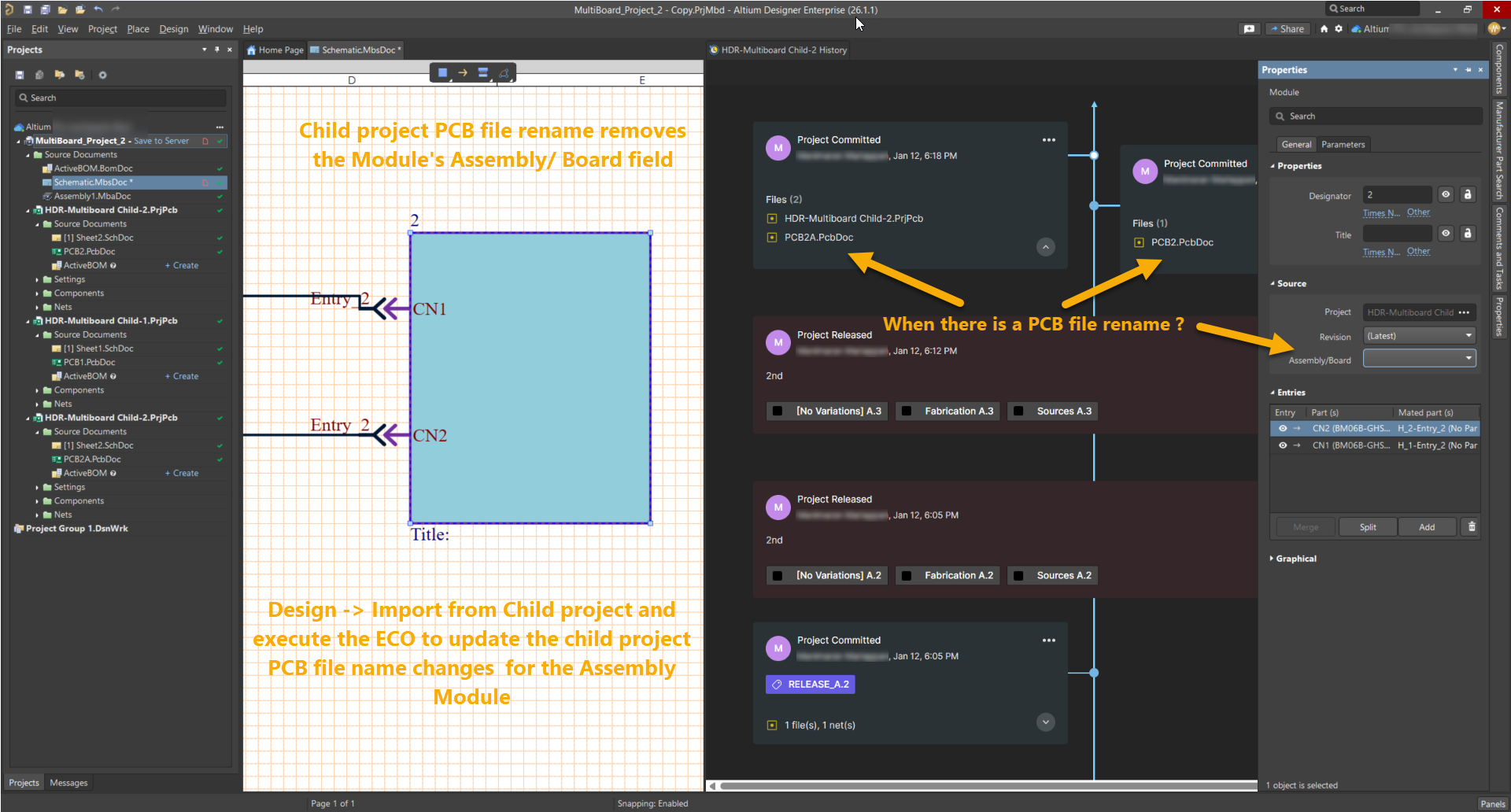Switch to the Parameters tab in Properties
The height and width of the screenshot is (812, 1511).
pos(1343,145)
